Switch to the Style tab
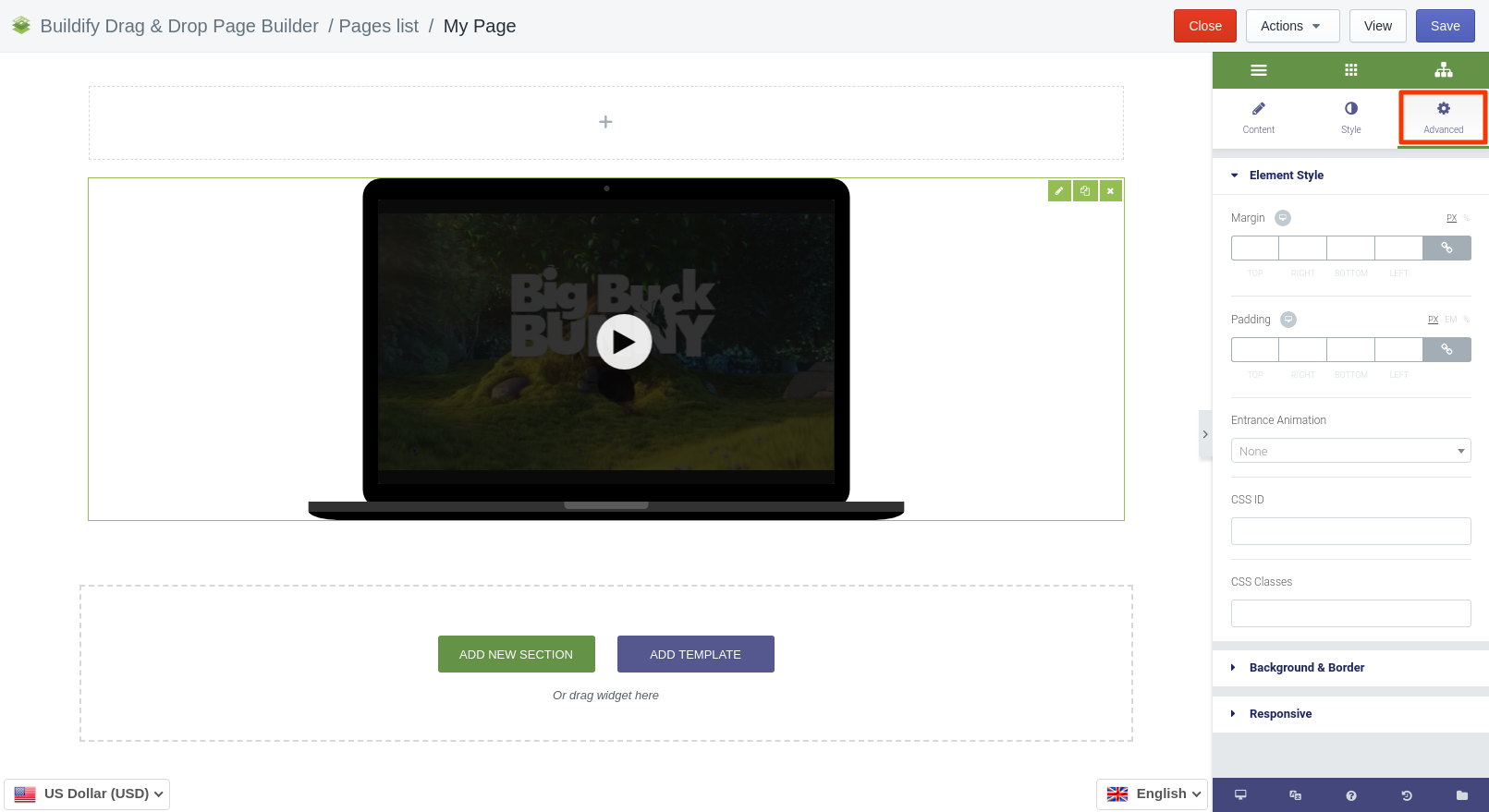1489x812 pixels. (1350, 117)
